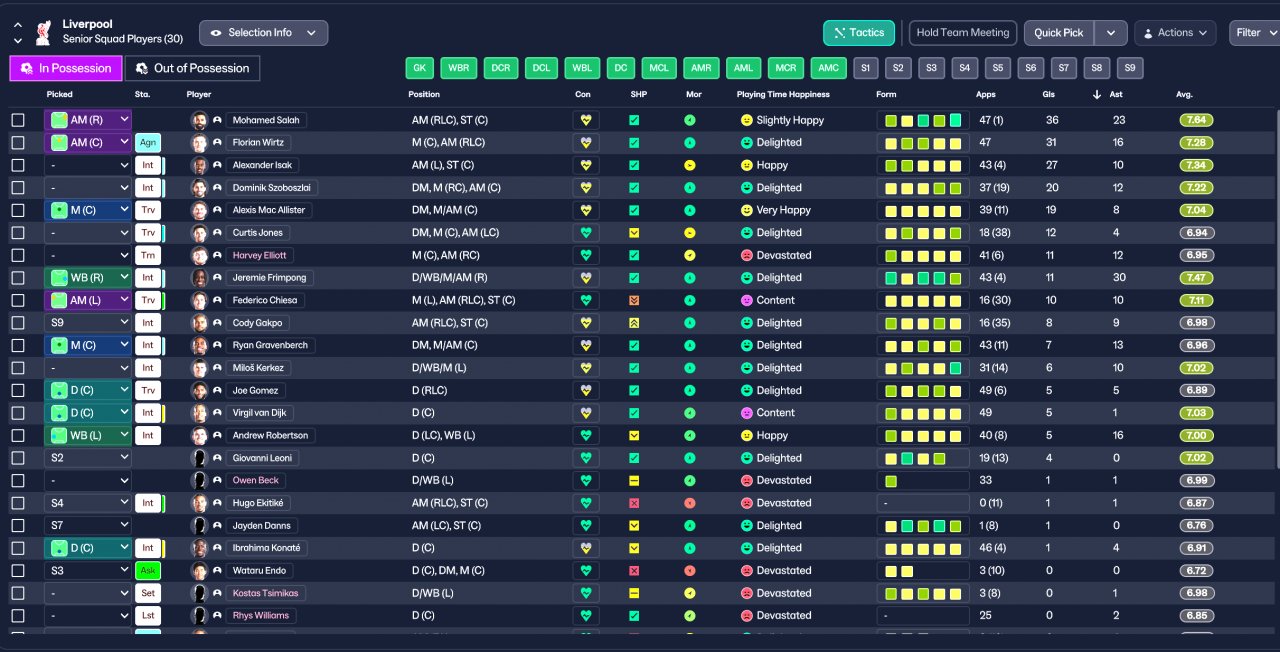Click Virgil van Dijk's face portrait
The image size is (1280, 652).
tap(199, 413)
